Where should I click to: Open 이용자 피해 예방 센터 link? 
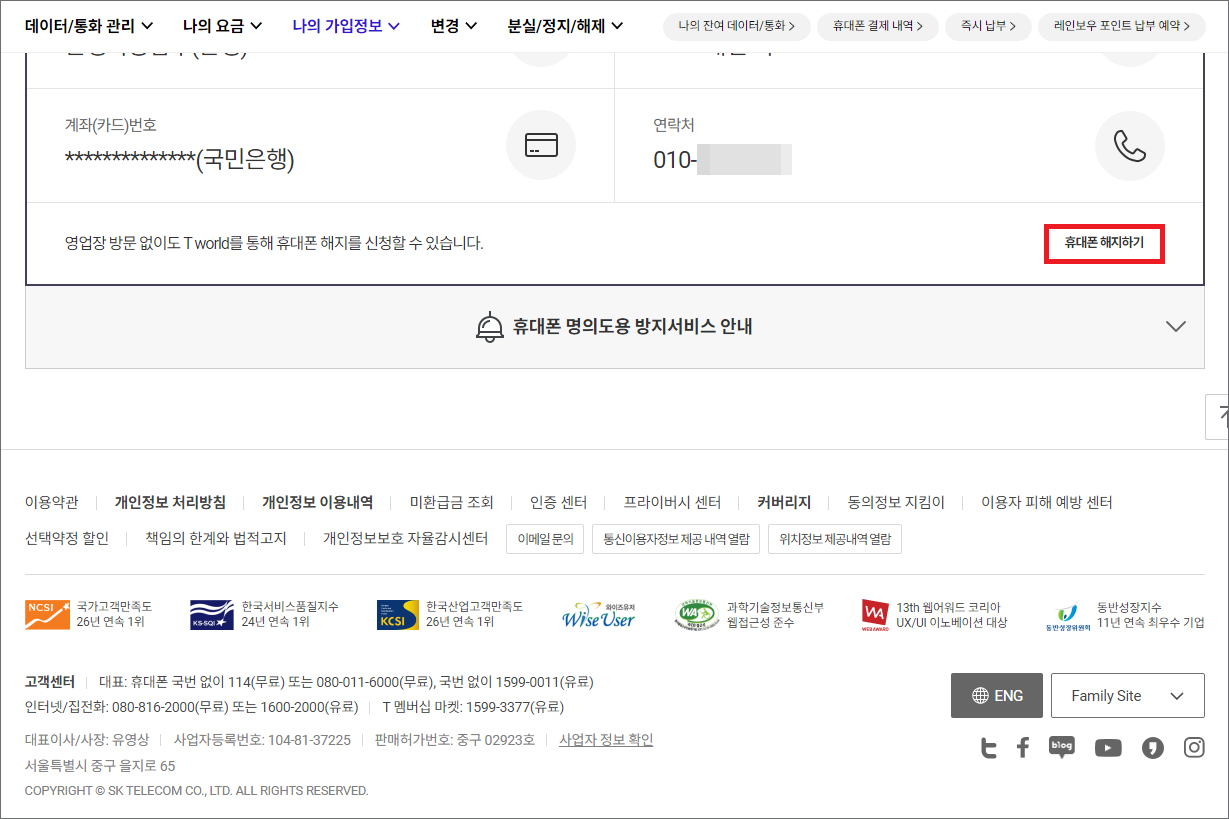point(1047,502)
